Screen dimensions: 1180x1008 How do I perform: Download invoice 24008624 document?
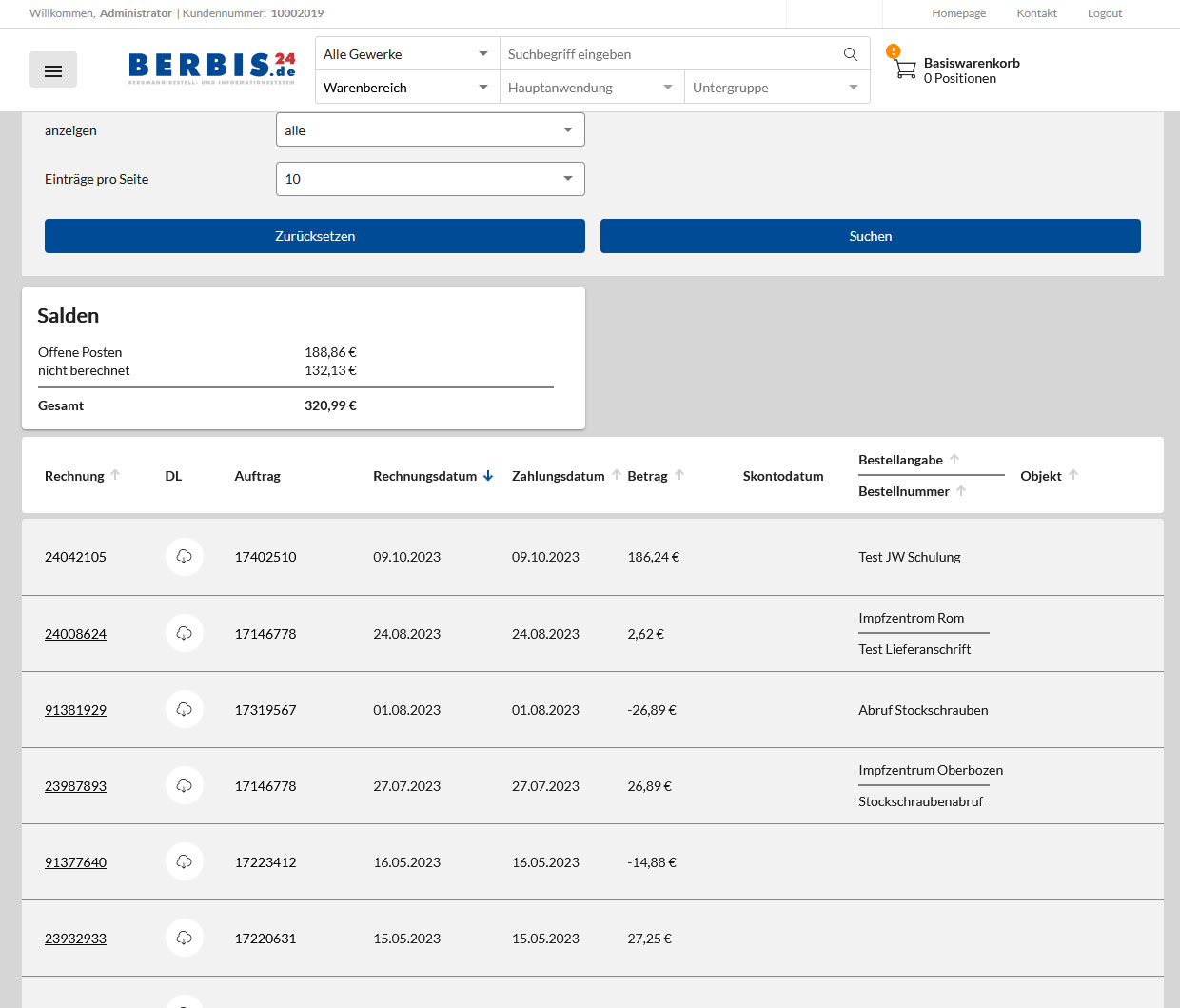pos(185,633)
